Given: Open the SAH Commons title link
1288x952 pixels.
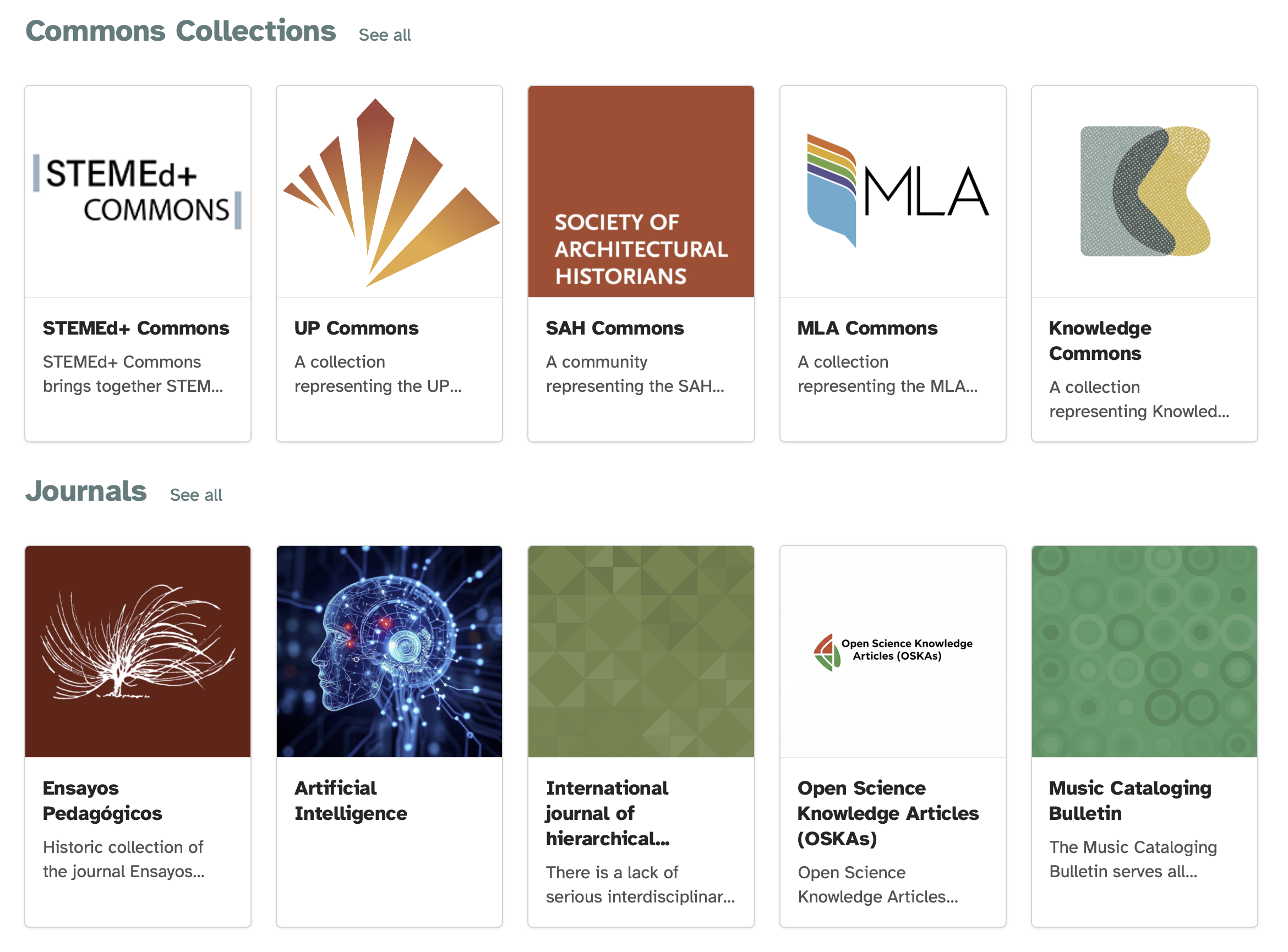Looking at the screenshot, I should (x=614, y=328).
